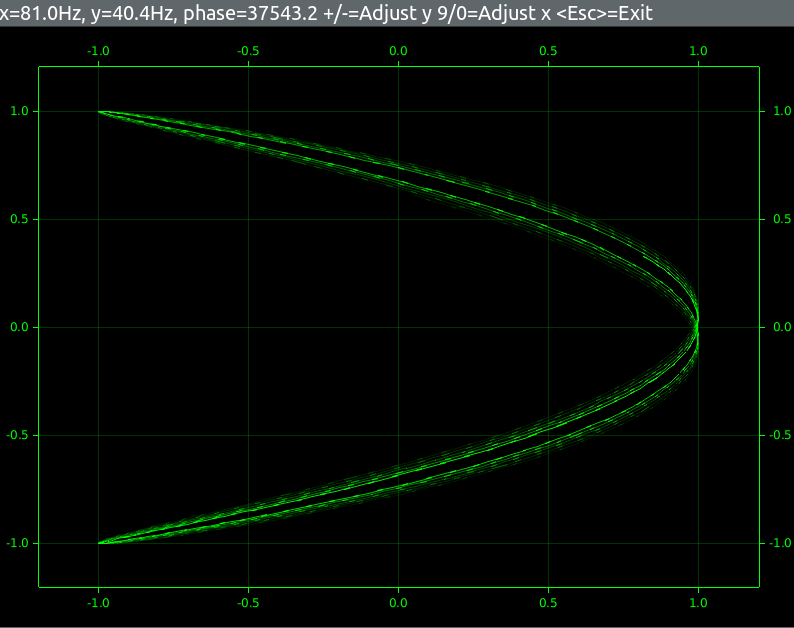Image resolution: width=794 pixels, height=628 pixels.
Task: Click the left axis label 1.0
Action: click(19, 111)
